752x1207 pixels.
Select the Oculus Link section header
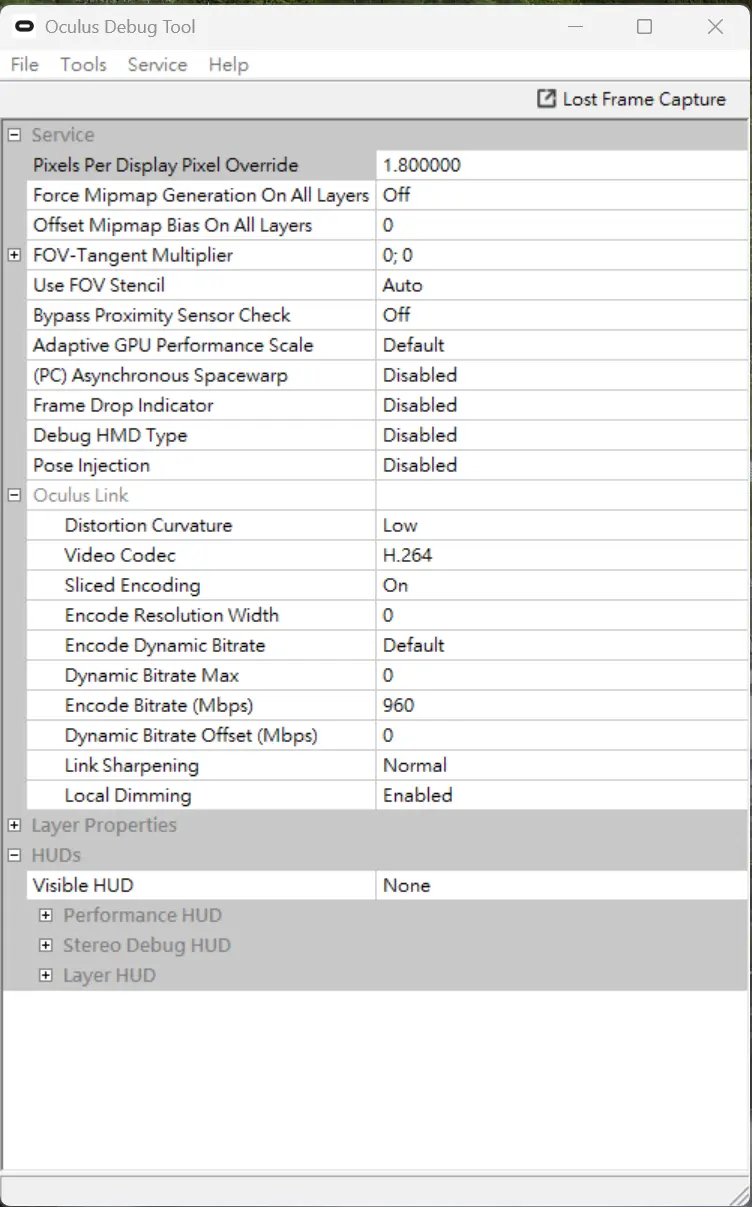coord(81,495)
